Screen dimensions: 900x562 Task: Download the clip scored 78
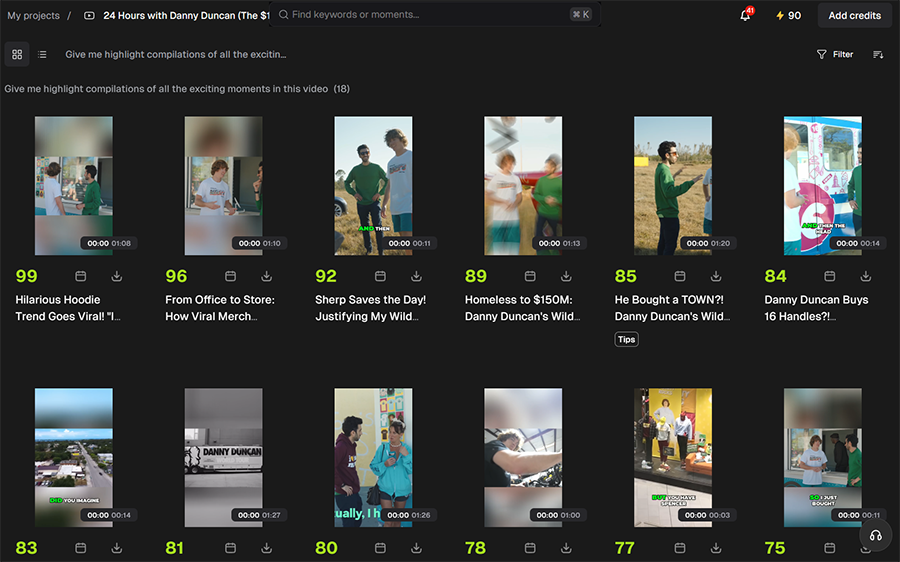click(x=566, y=548)
